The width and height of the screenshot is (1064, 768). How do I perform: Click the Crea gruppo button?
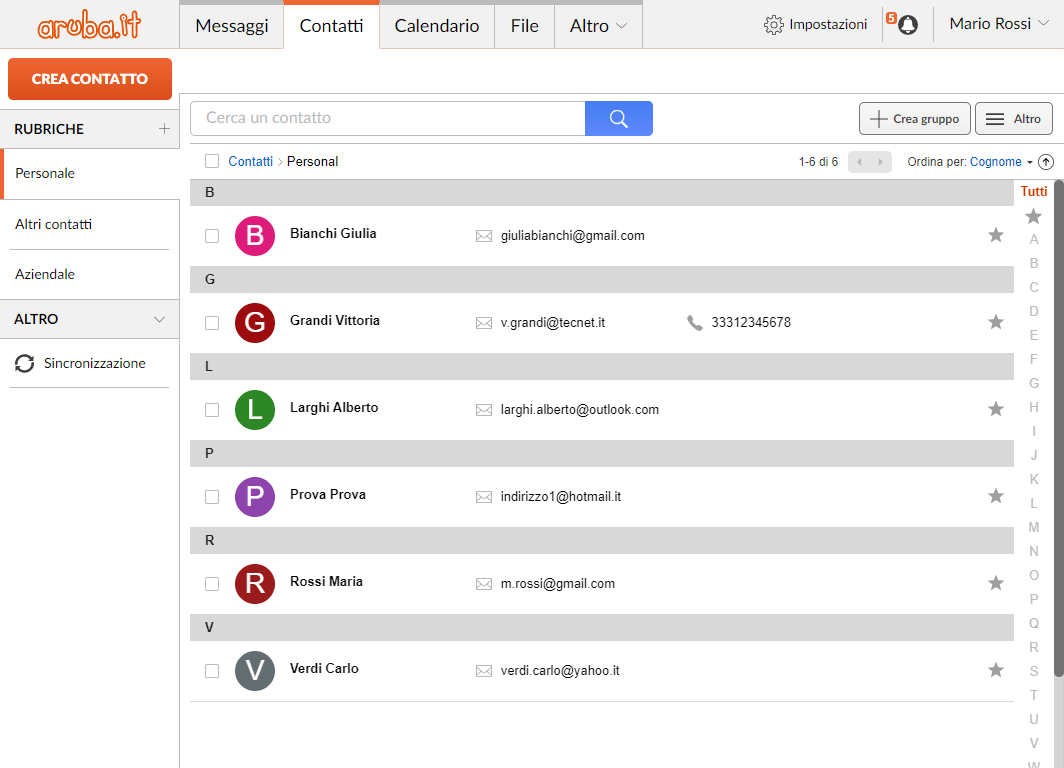(x=914, y=118)
